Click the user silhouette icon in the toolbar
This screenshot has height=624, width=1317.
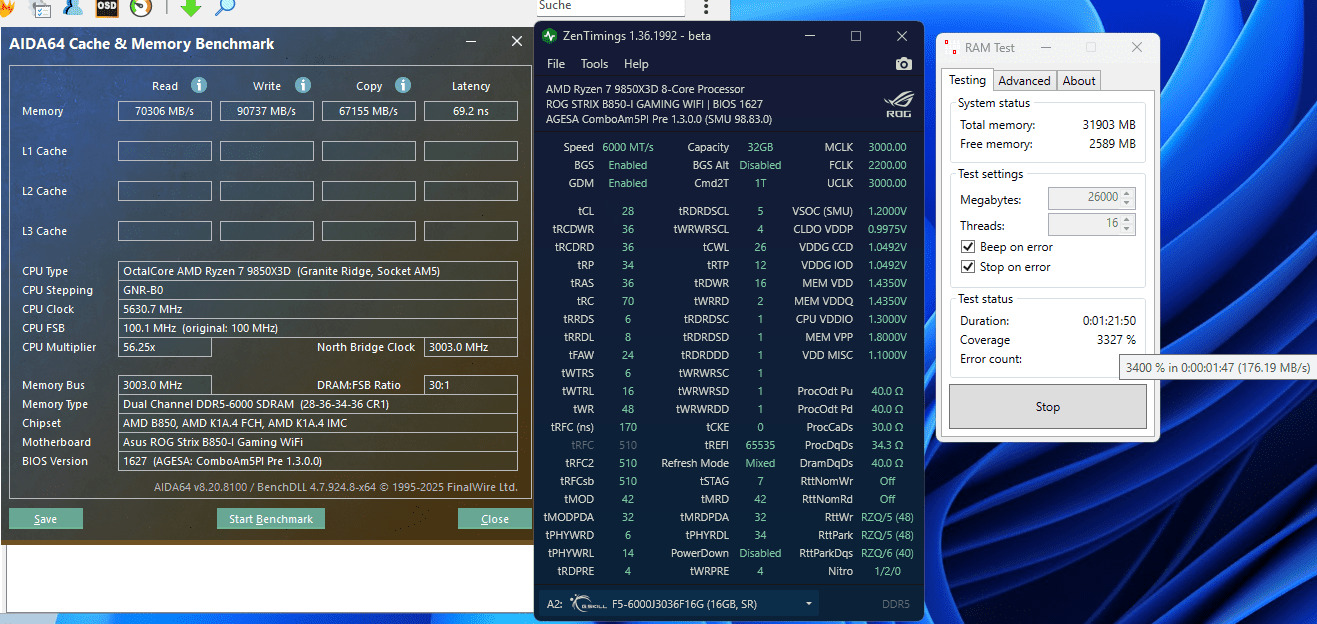click(x=72, y=8)
